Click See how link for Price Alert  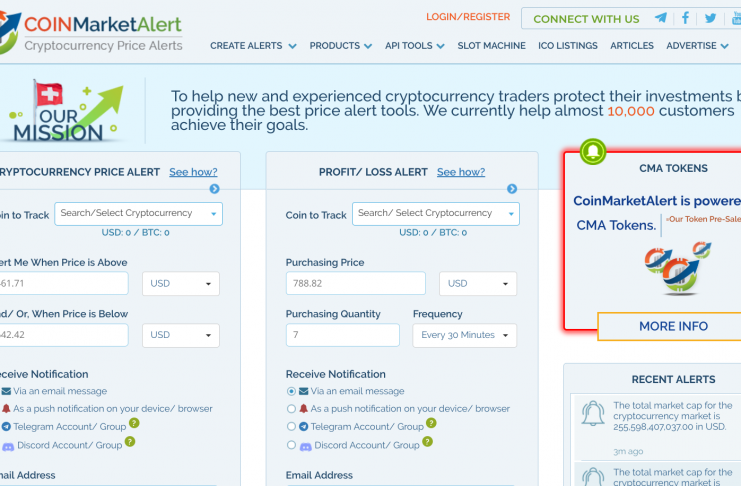pos(193,172)
